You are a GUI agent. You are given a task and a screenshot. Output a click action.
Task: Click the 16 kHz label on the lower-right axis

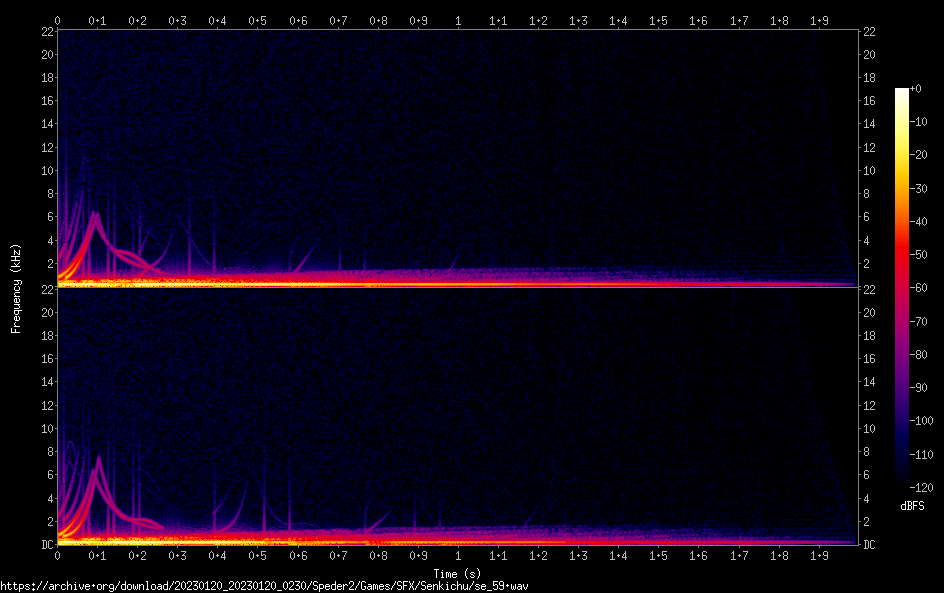click(x=870, y=359)
